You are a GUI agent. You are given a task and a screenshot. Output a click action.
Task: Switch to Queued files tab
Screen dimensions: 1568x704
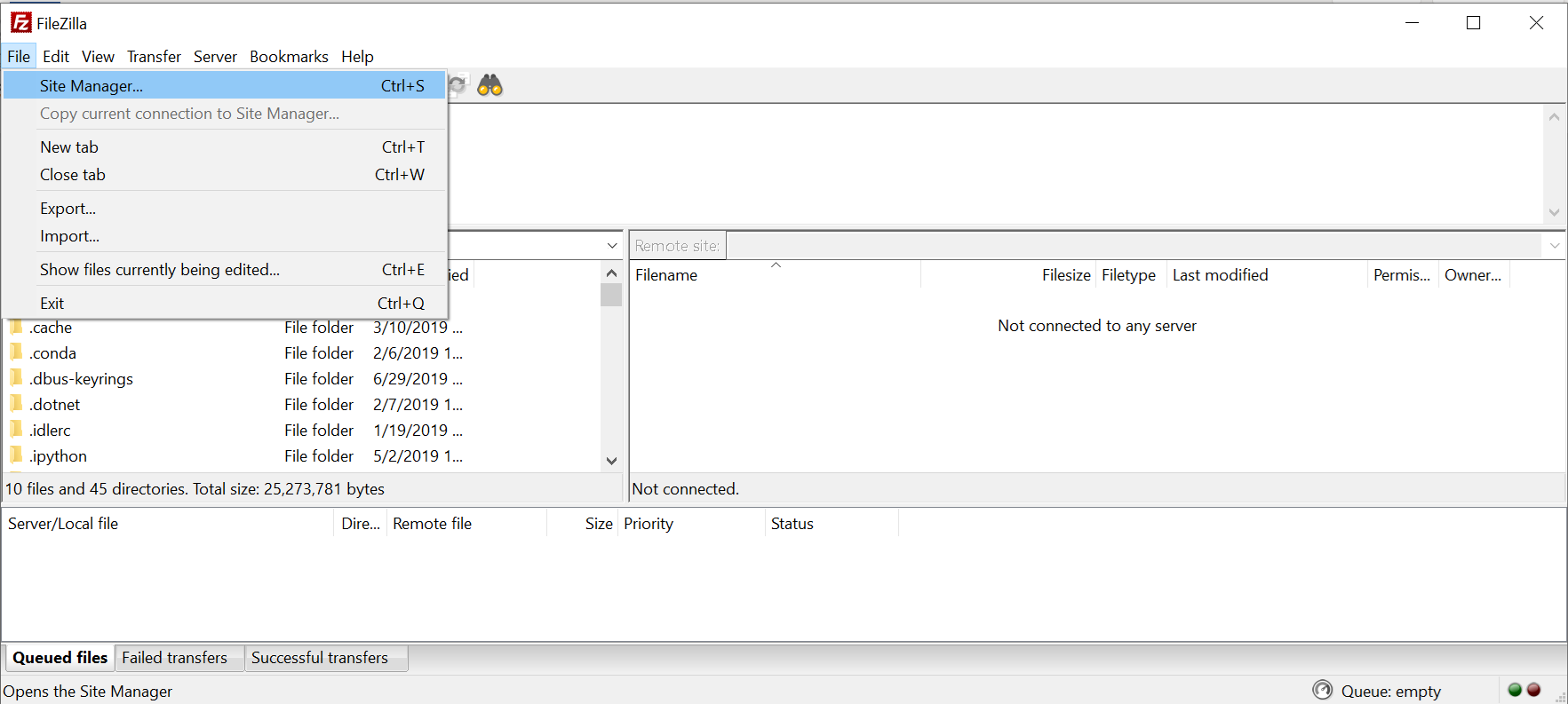60,657
